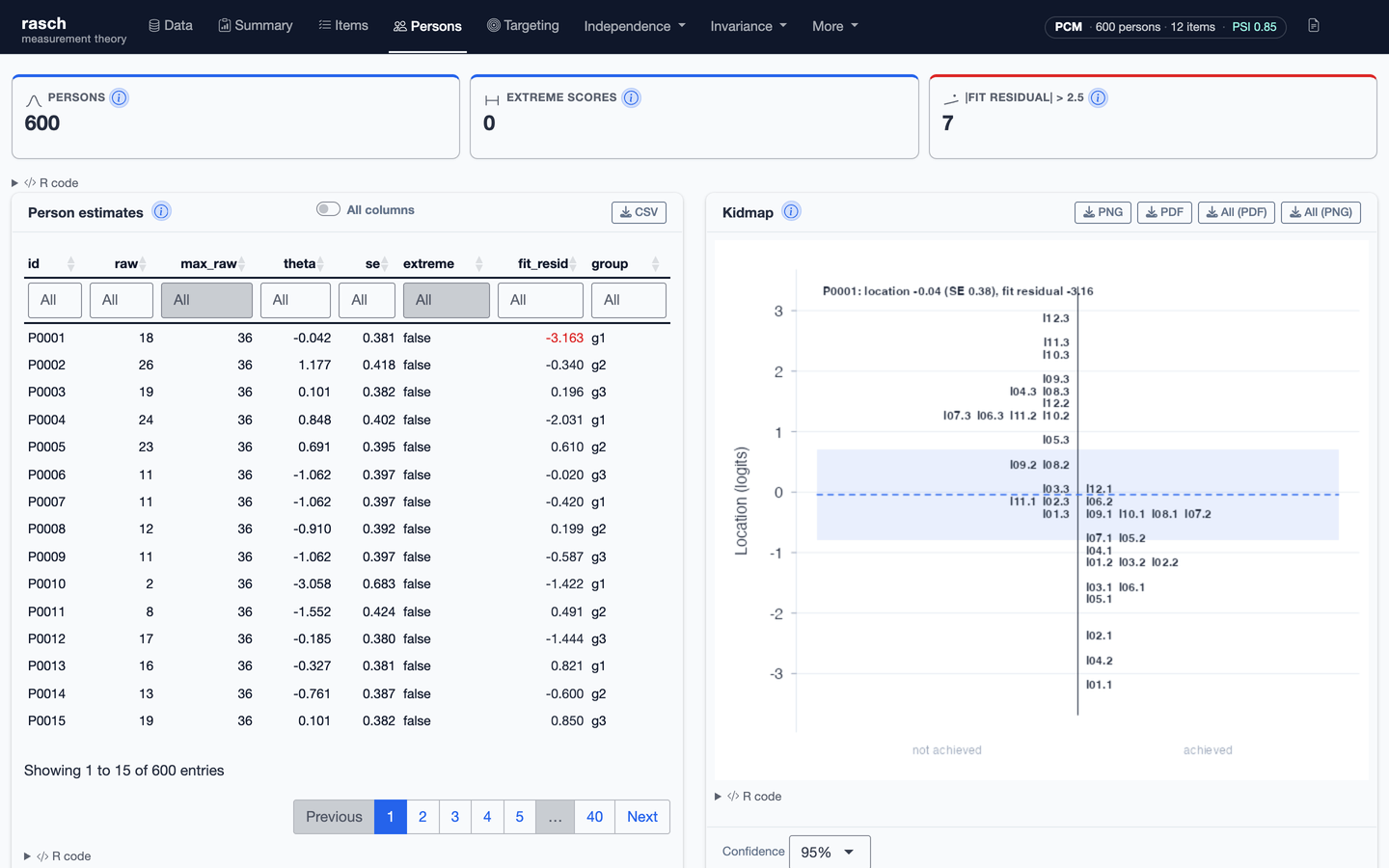Sort table by theta column arrows
1389x868 pixels.
point(320,264)
